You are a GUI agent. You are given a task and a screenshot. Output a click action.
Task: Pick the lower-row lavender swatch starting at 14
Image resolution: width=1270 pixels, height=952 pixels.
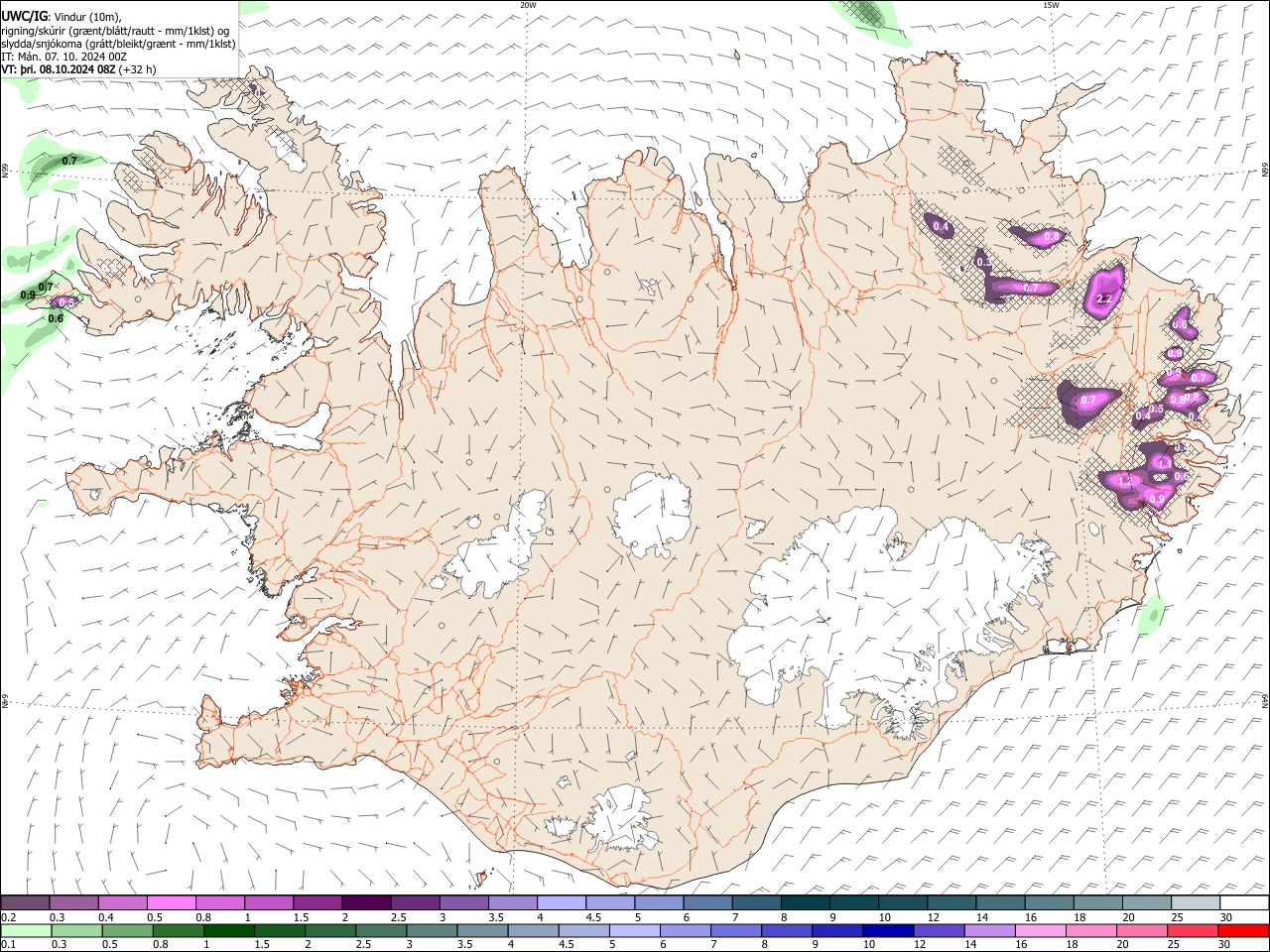pyautogui.click(x=988, y=930)
